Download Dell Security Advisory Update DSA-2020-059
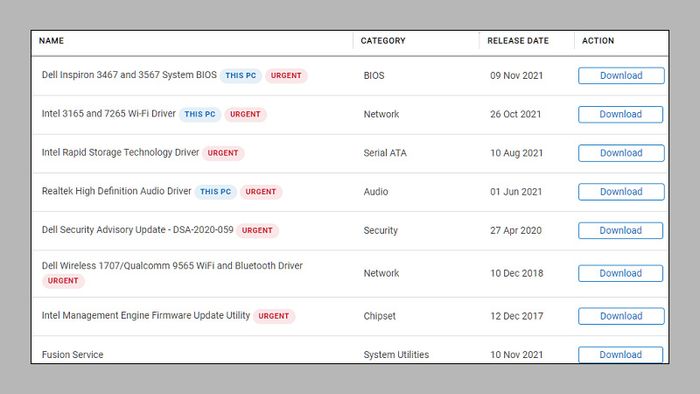 coord(621,231)
